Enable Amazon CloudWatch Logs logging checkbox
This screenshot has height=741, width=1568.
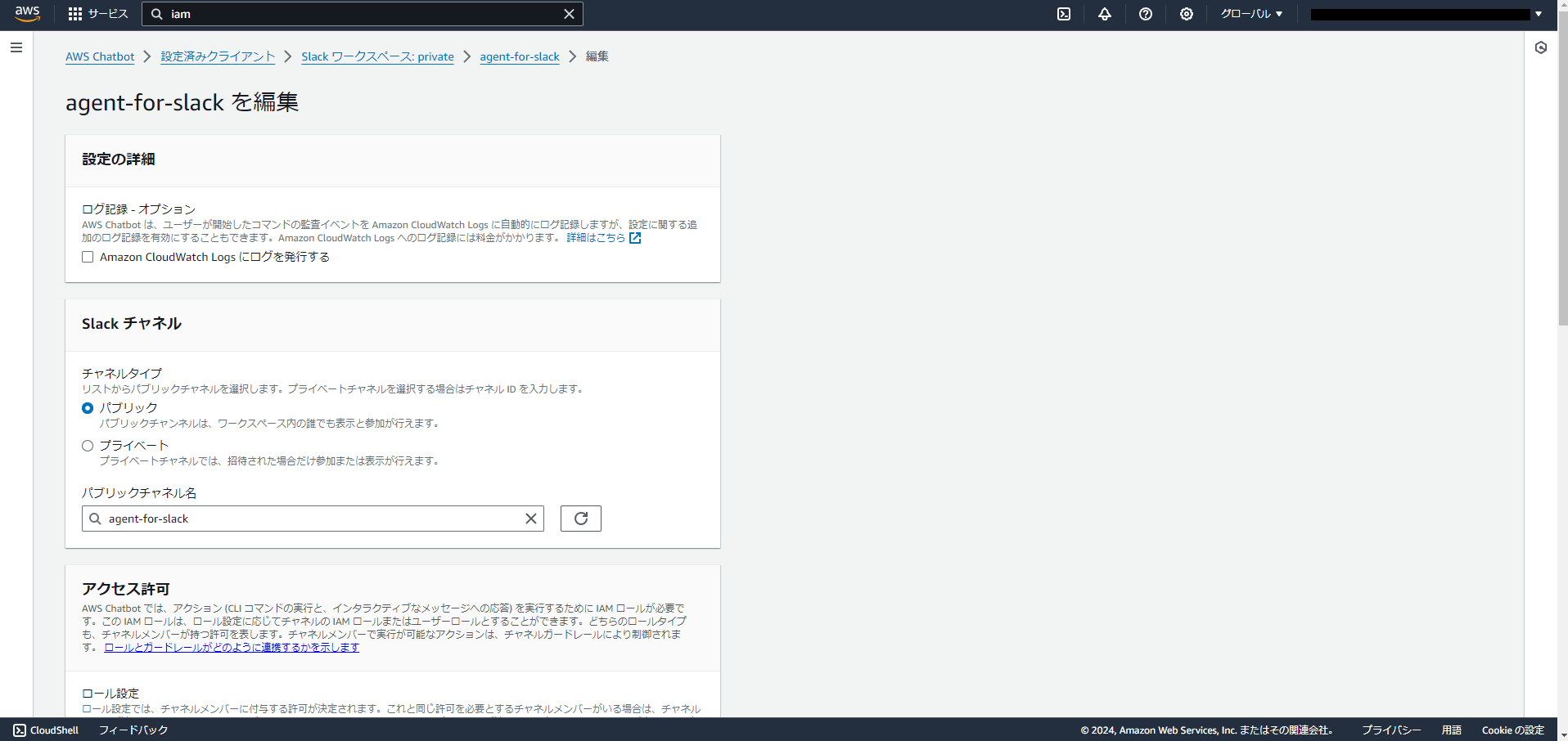88,257
